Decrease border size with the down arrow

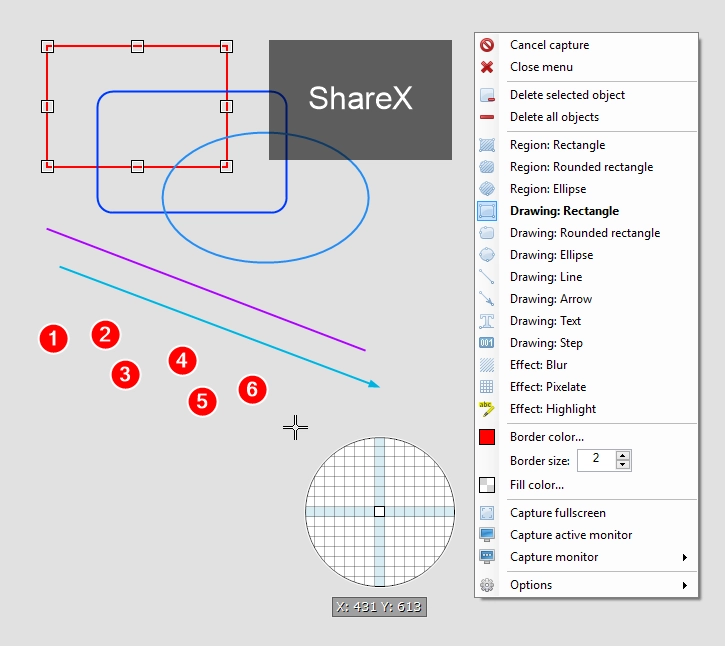(x=623, y=465)
